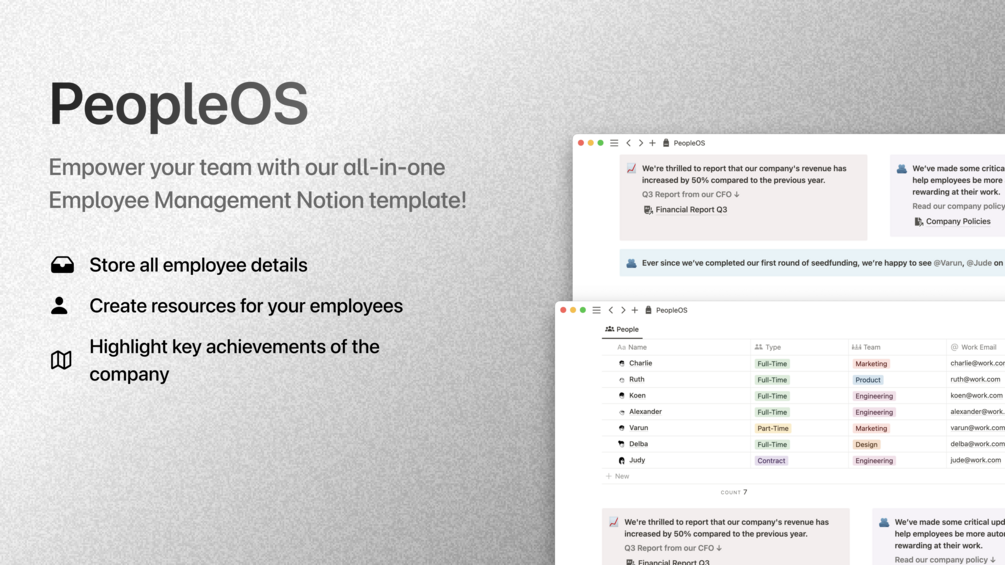
Task: Open Financial Report Q3 page in upper window
Action: point(691,209)
